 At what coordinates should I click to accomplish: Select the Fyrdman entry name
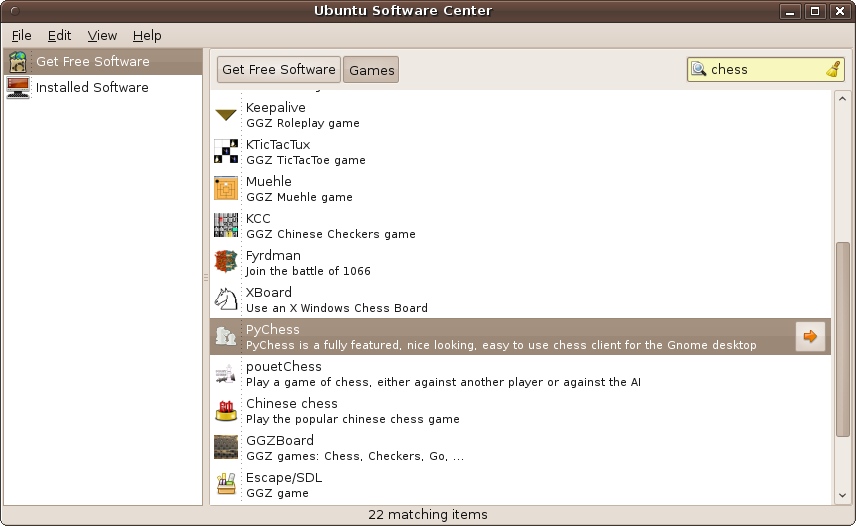coord(273,256)
